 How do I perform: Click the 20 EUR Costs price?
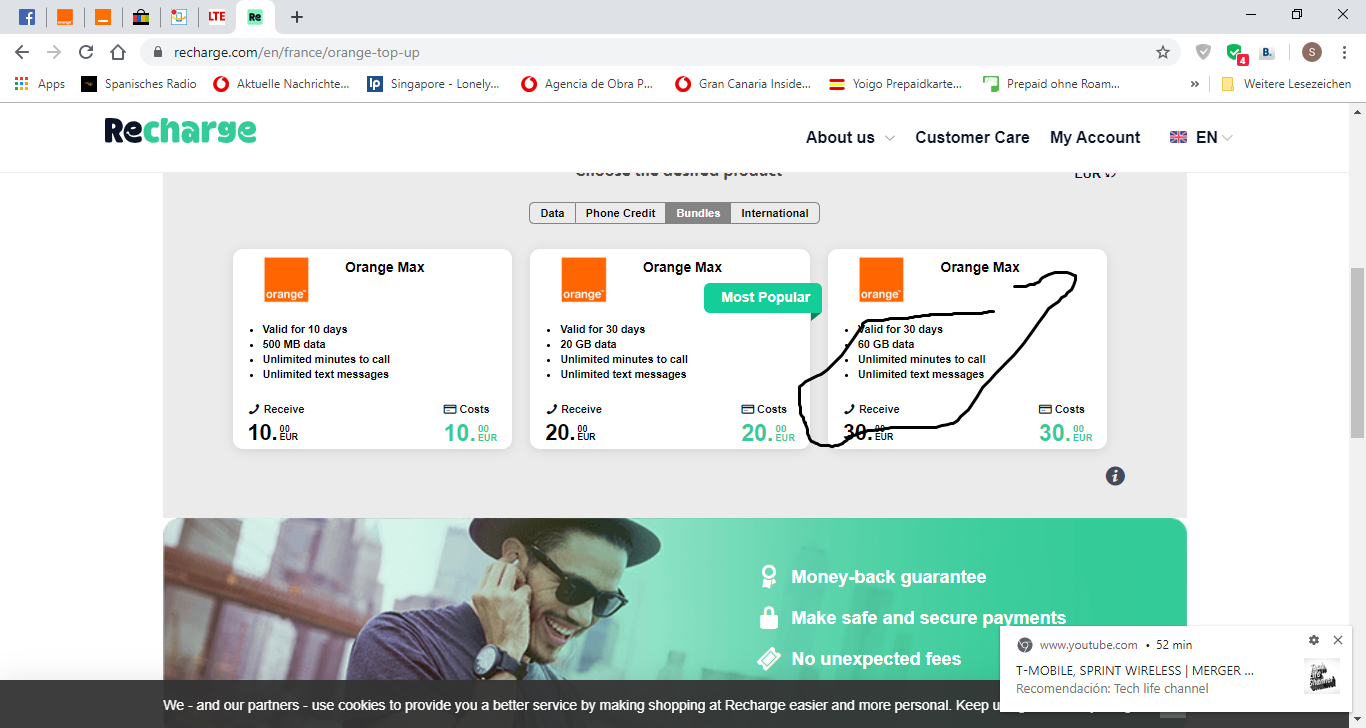pos(768,432)
